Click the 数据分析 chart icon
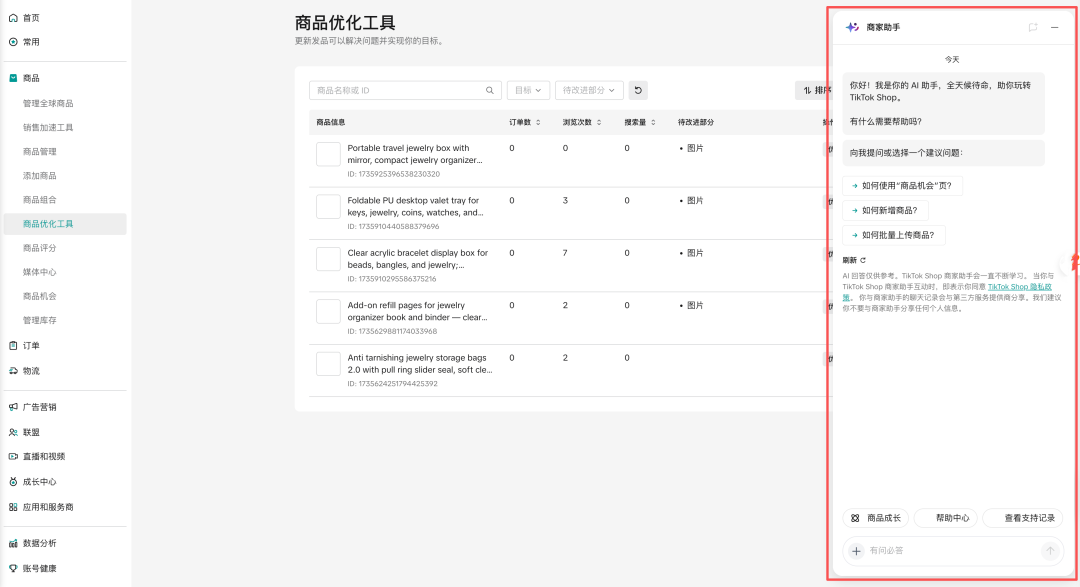 click(13, 543)
